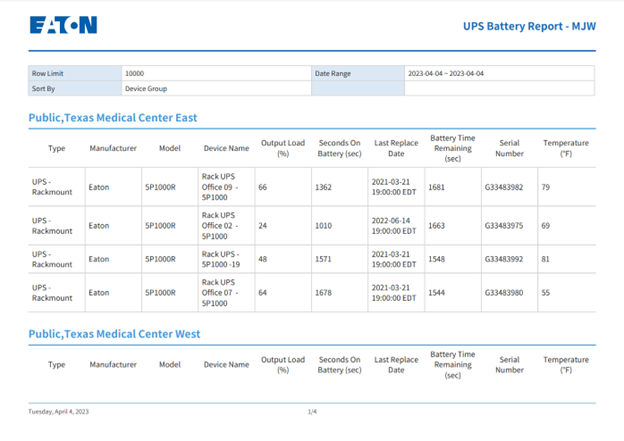Click footer date 'Tuesday, April 4, 2023'
This screenshot has width=624, height=441.
[58, 412]
